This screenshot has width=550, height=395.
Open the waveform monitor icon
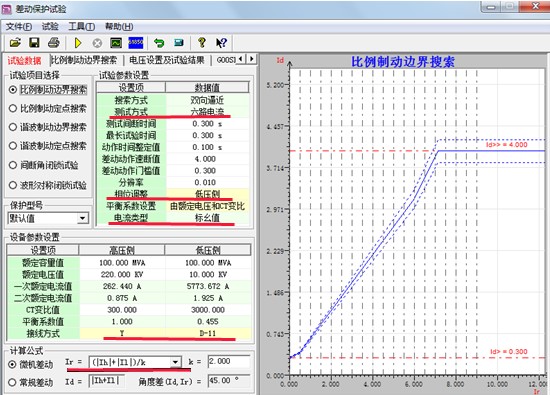[116, 43]
